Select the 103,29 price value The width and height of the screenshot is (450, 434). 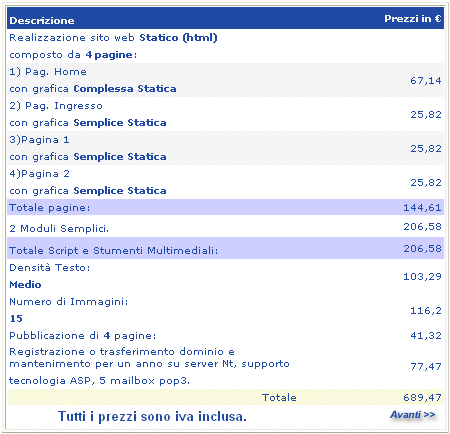click(422, 277)
